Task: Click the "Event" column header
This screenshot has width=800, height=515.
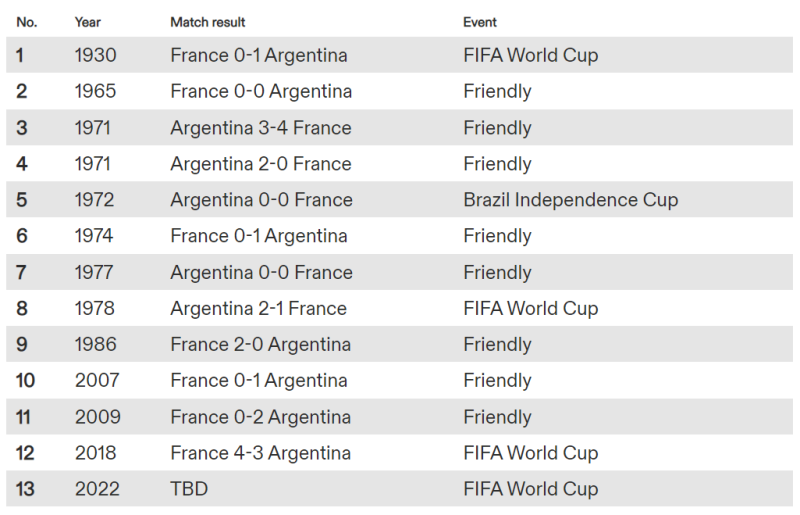Action: click(x=480, y=22)
